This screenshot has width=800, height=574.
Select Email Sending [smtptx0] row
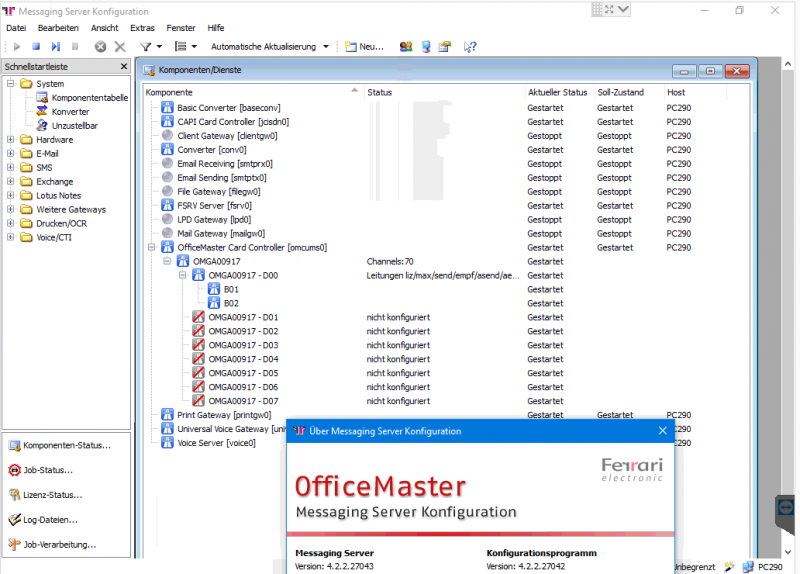pos(222,178)
